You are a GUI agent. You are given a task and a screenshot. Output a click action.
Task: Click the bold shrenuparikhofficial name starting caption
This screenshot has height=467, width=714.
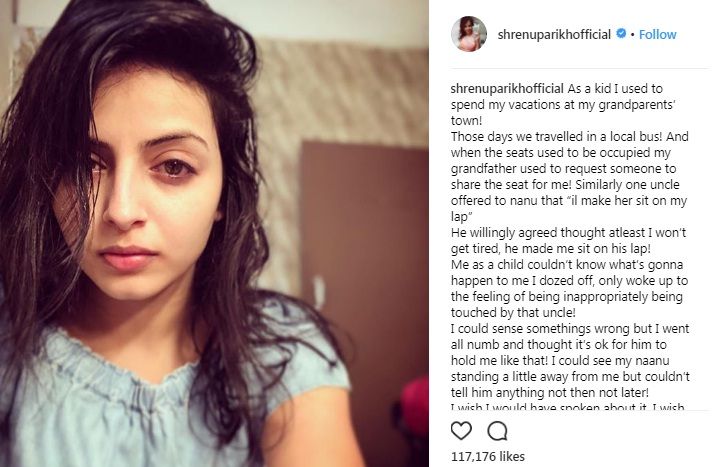point(507,88)
